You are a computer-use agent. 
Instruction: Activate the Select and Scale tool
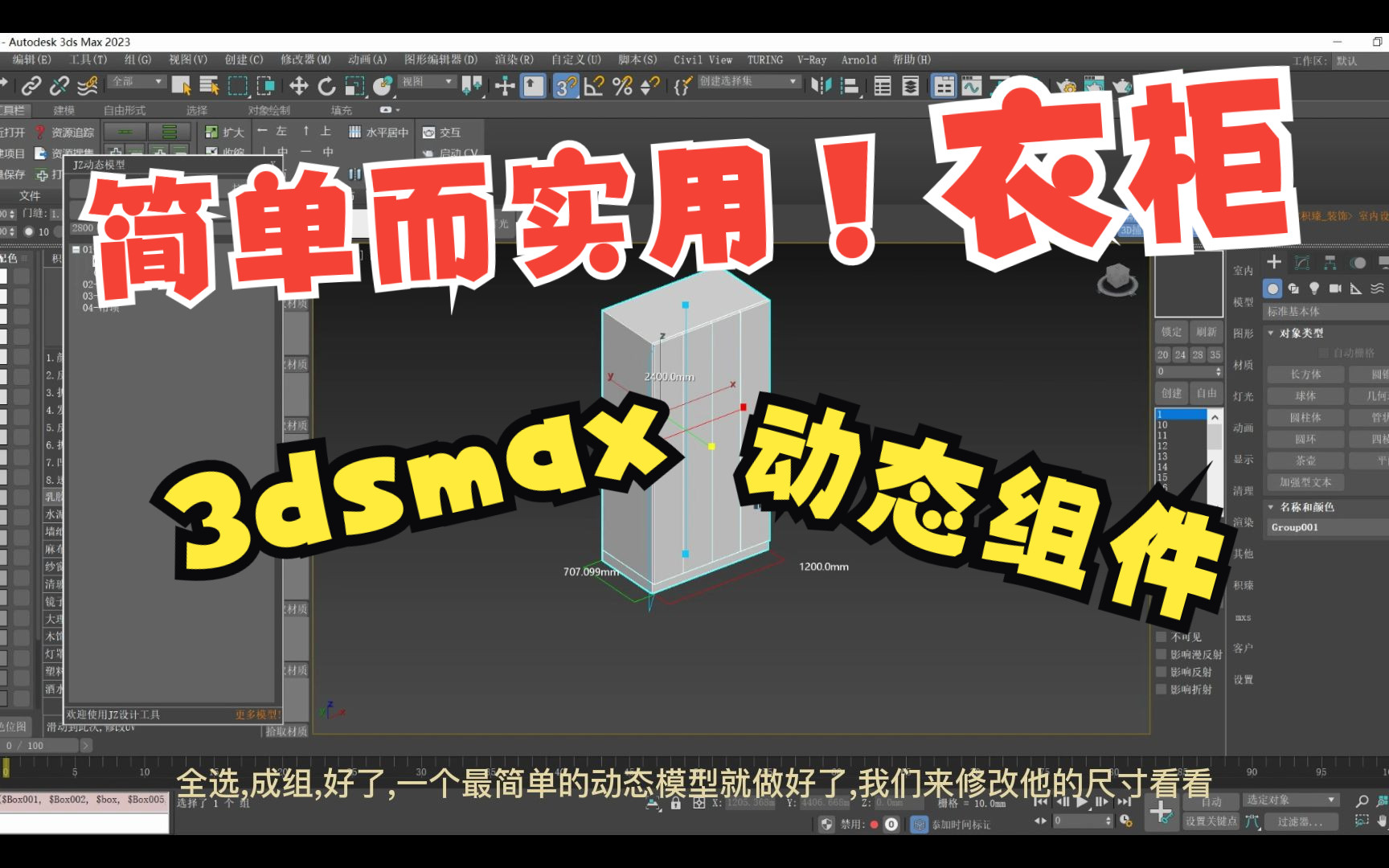coord(355,83)
